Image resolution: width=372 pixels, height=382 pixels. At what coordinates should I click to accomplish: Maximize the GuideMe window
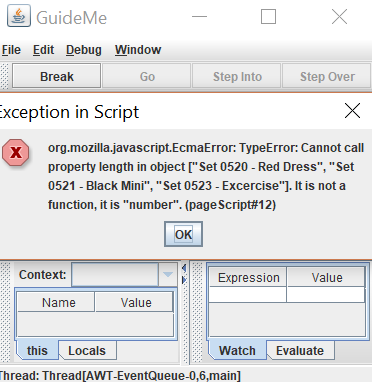tap(268, 16)
